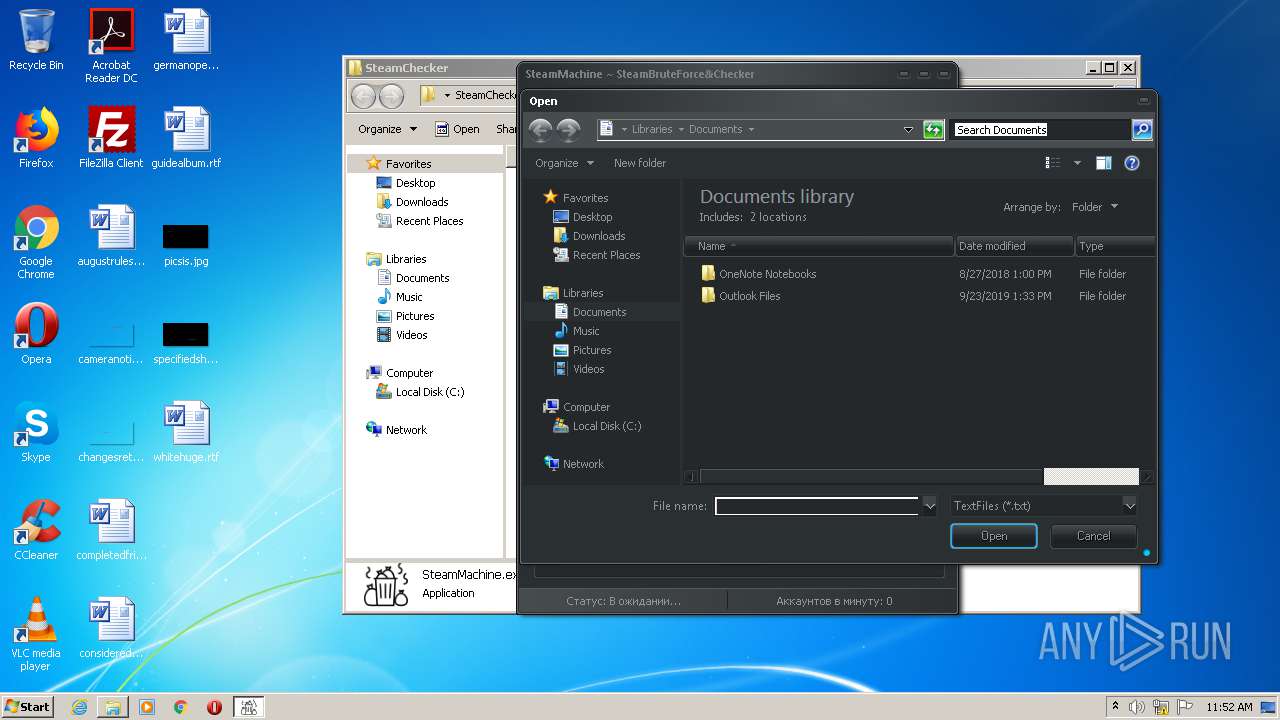Select Network in SteamChecker window sidebar
Screen dimensions: 1280x720
[x=397, y=430]
